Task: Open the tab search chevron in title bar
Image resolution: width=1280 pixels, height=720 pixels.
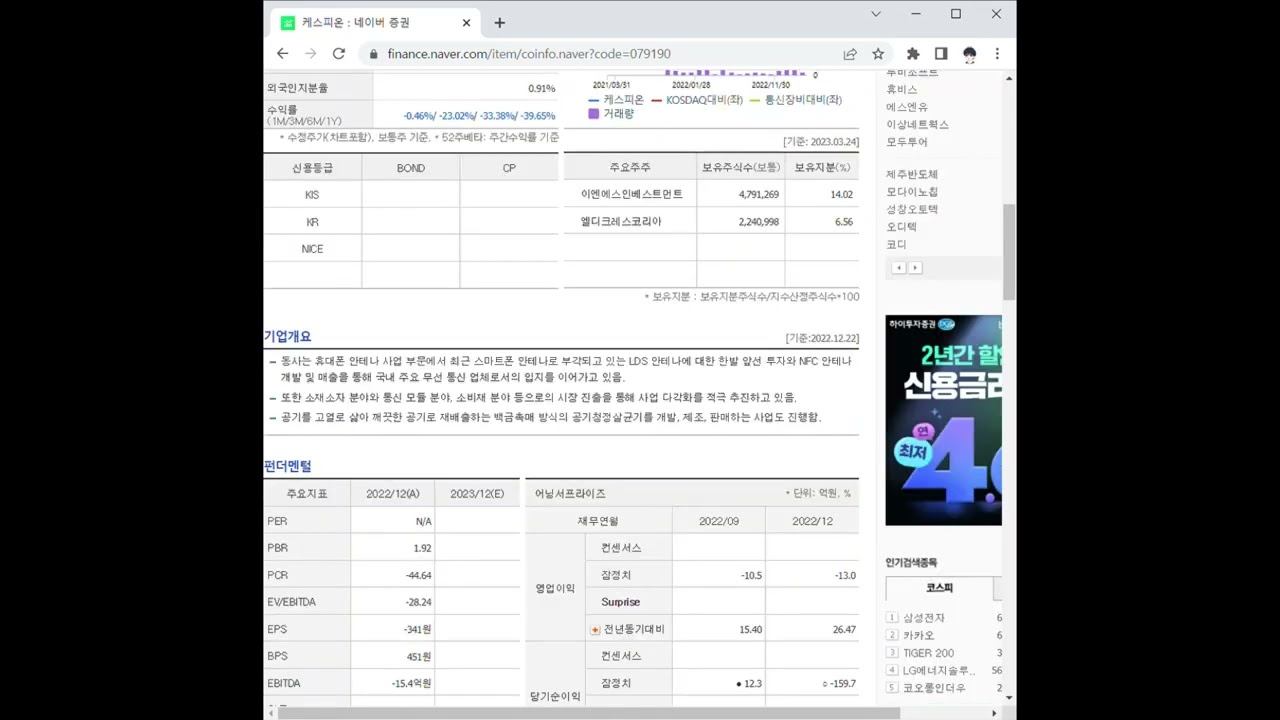Action: click(x=876, y=14)
